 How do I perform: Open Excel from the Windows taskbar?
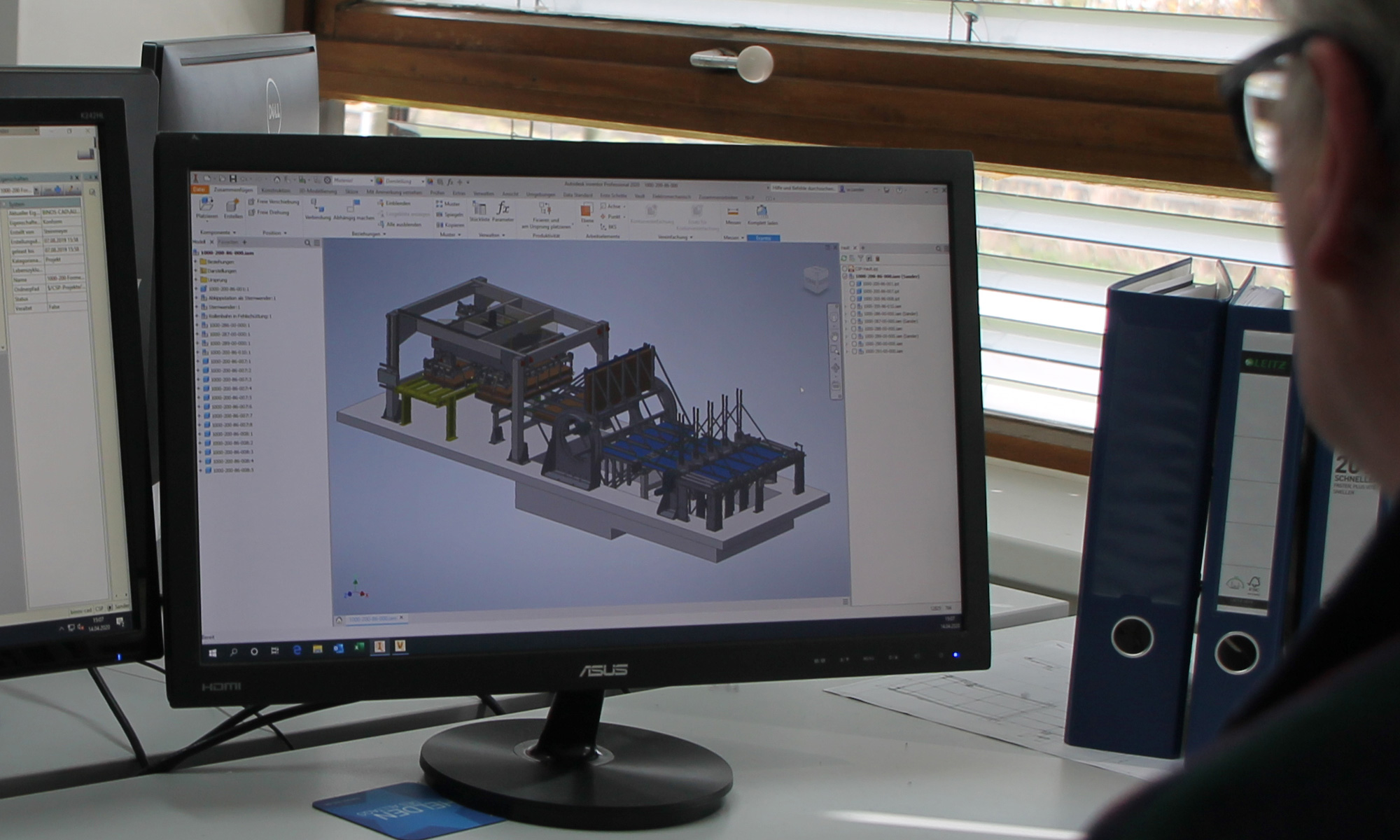coord(359,647)
